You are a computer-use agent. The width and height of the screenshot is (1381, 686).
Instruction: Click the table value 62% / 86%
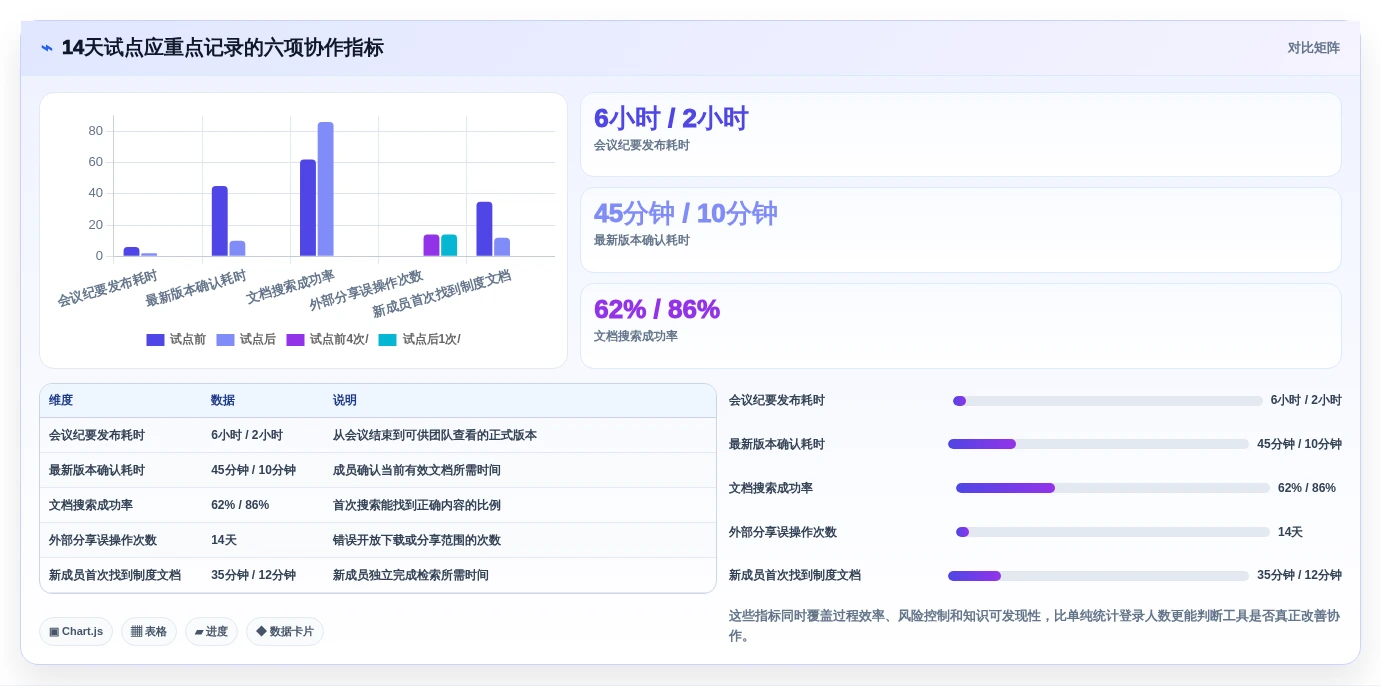point(240,505)
